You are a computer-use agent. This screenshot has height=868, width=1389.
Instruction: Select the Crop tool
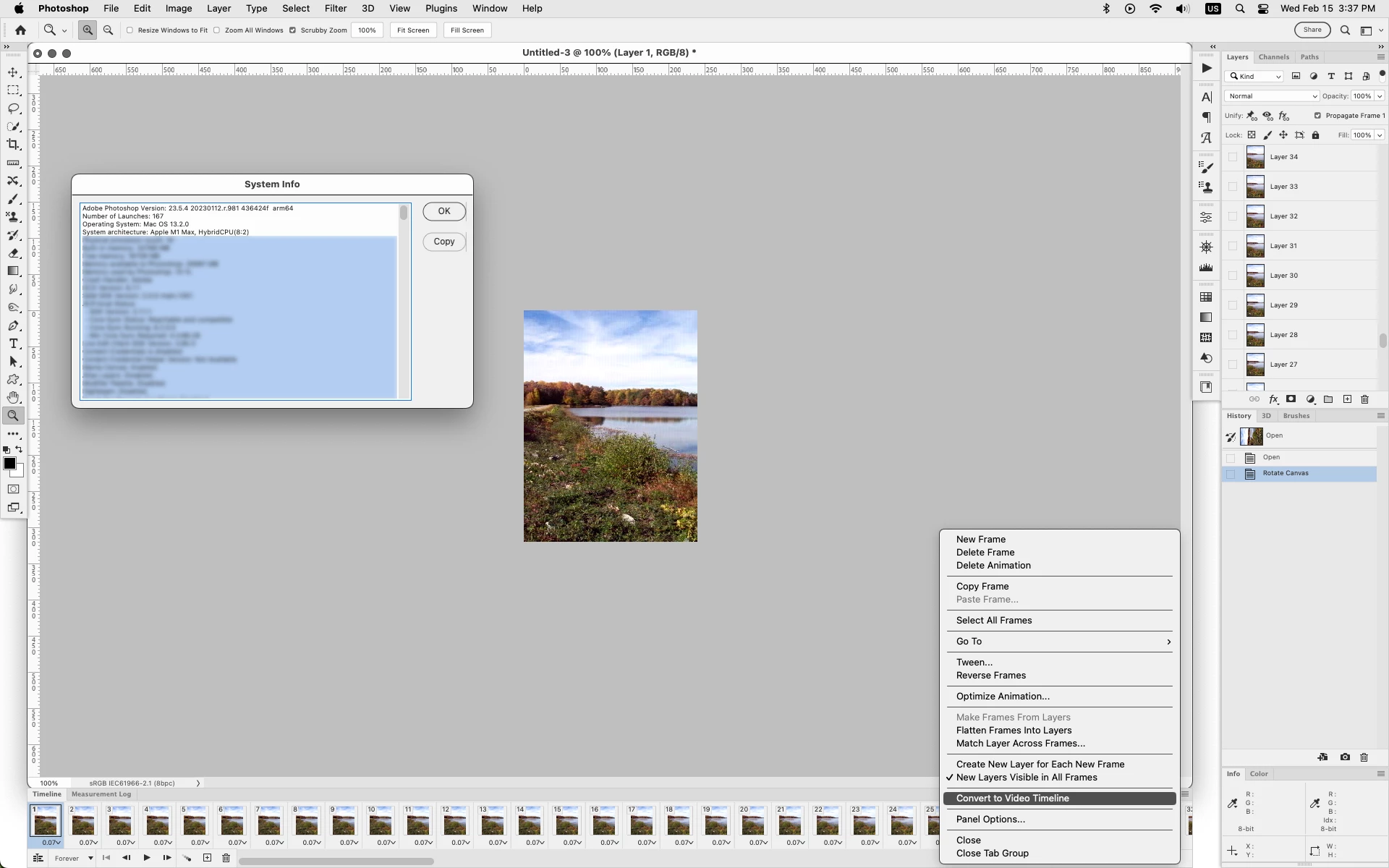tap(13, 145)
